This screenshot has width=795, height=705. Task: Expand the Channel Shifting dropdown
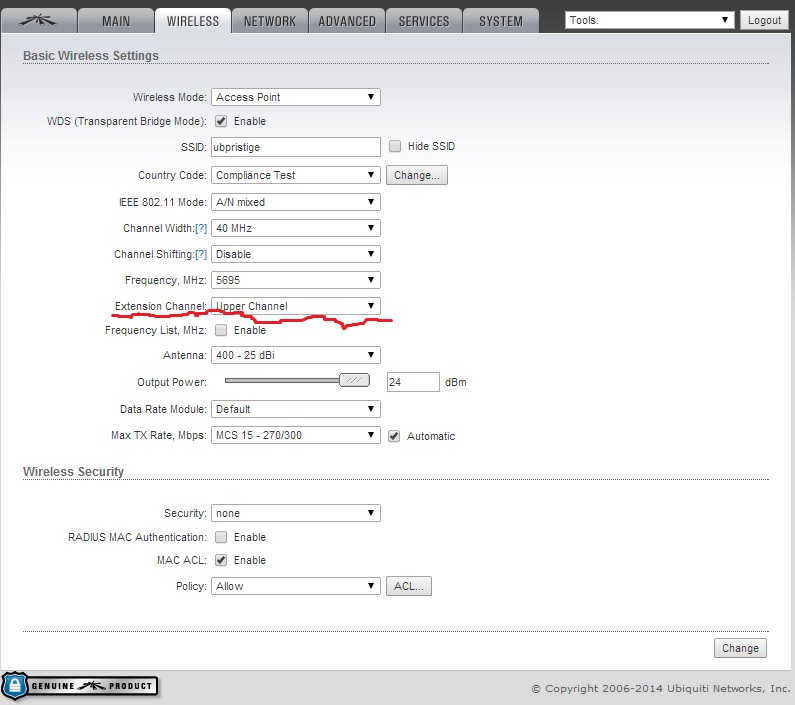[x=296, y=254]
